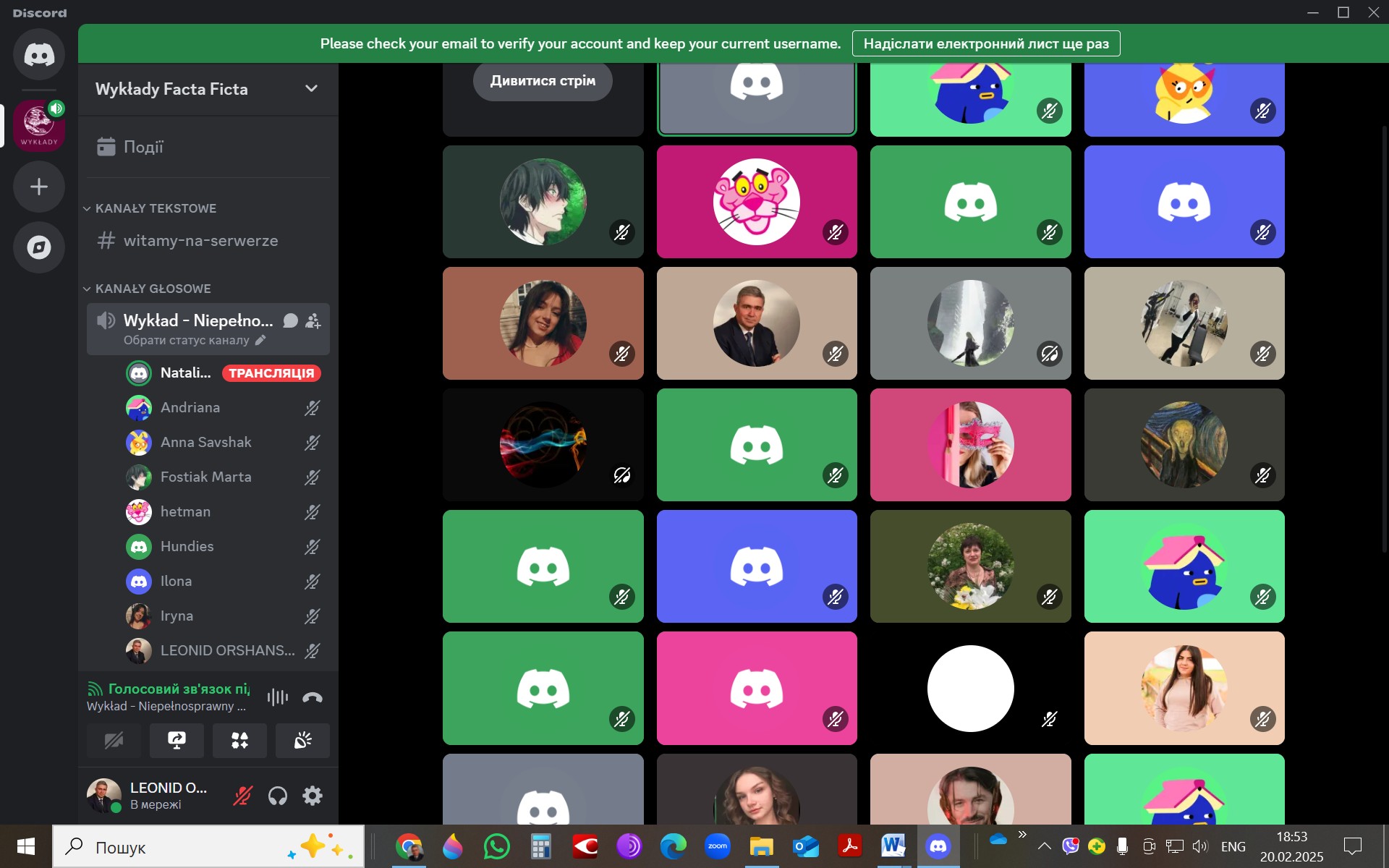Open Activities rocket icon

coord(239,740)
